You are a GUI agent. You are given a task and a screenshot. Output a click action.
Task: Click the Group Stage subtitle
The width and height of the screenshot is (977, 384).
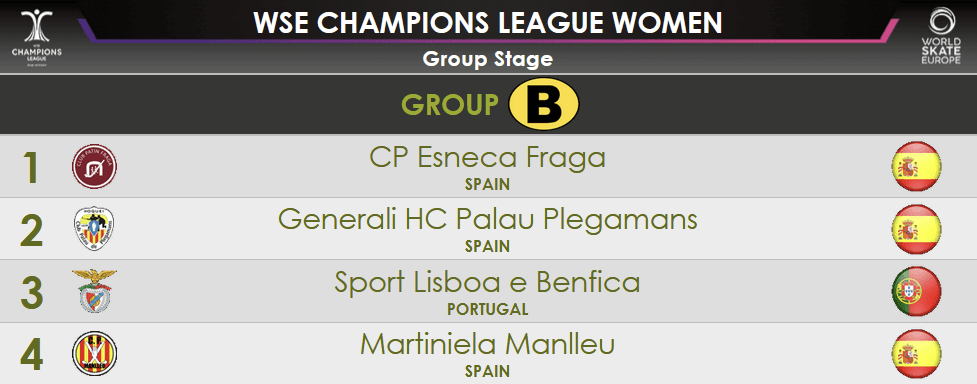[488, 59]
